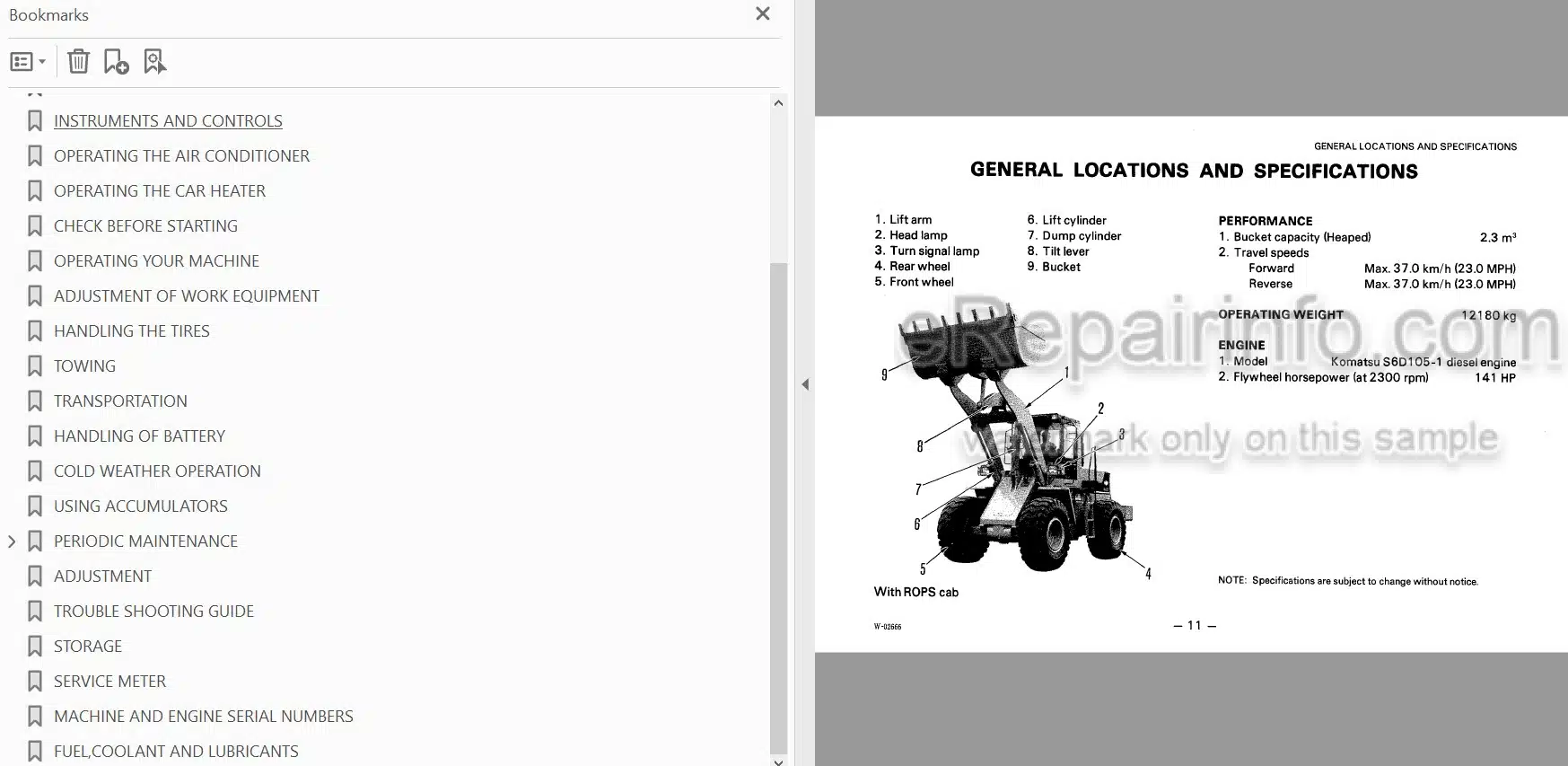This screenshot has width=1568, height=766.
Task: Select the STORAGE bookmark
Action: pyautogui.click(x=88, y=646)
